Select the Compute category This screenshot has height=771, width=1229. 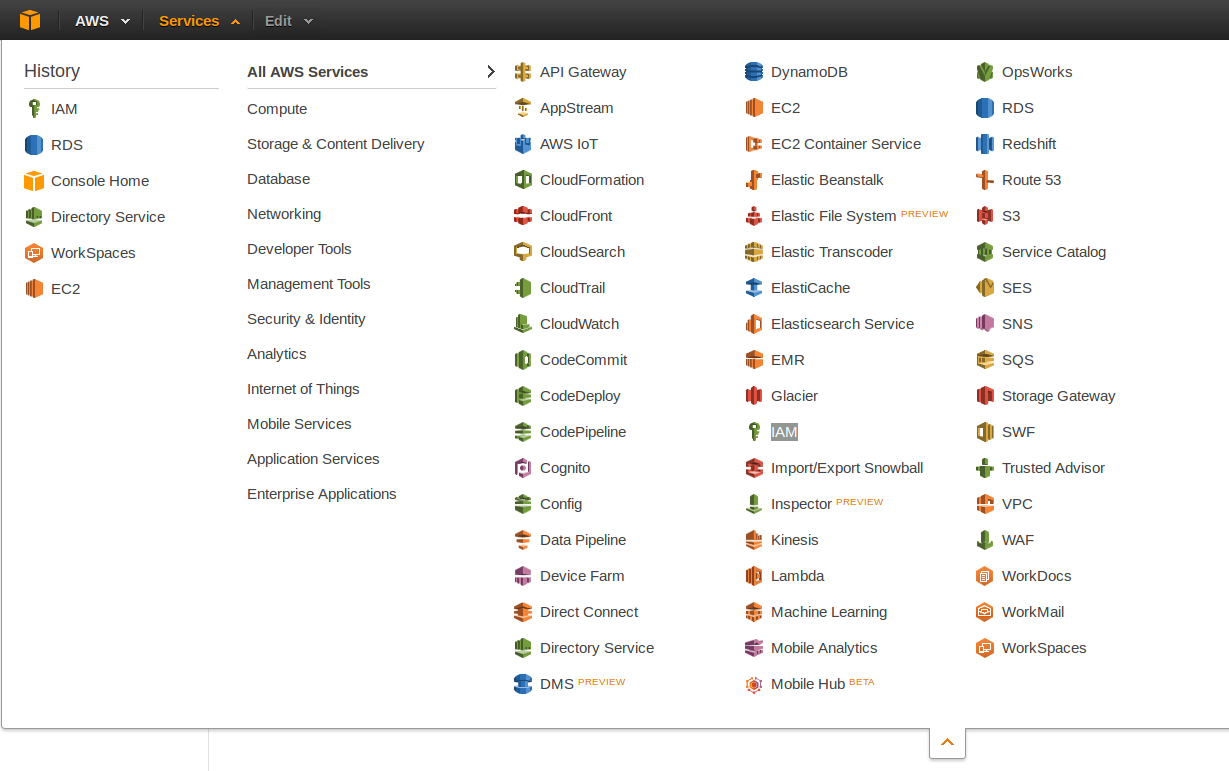point(277,109)
